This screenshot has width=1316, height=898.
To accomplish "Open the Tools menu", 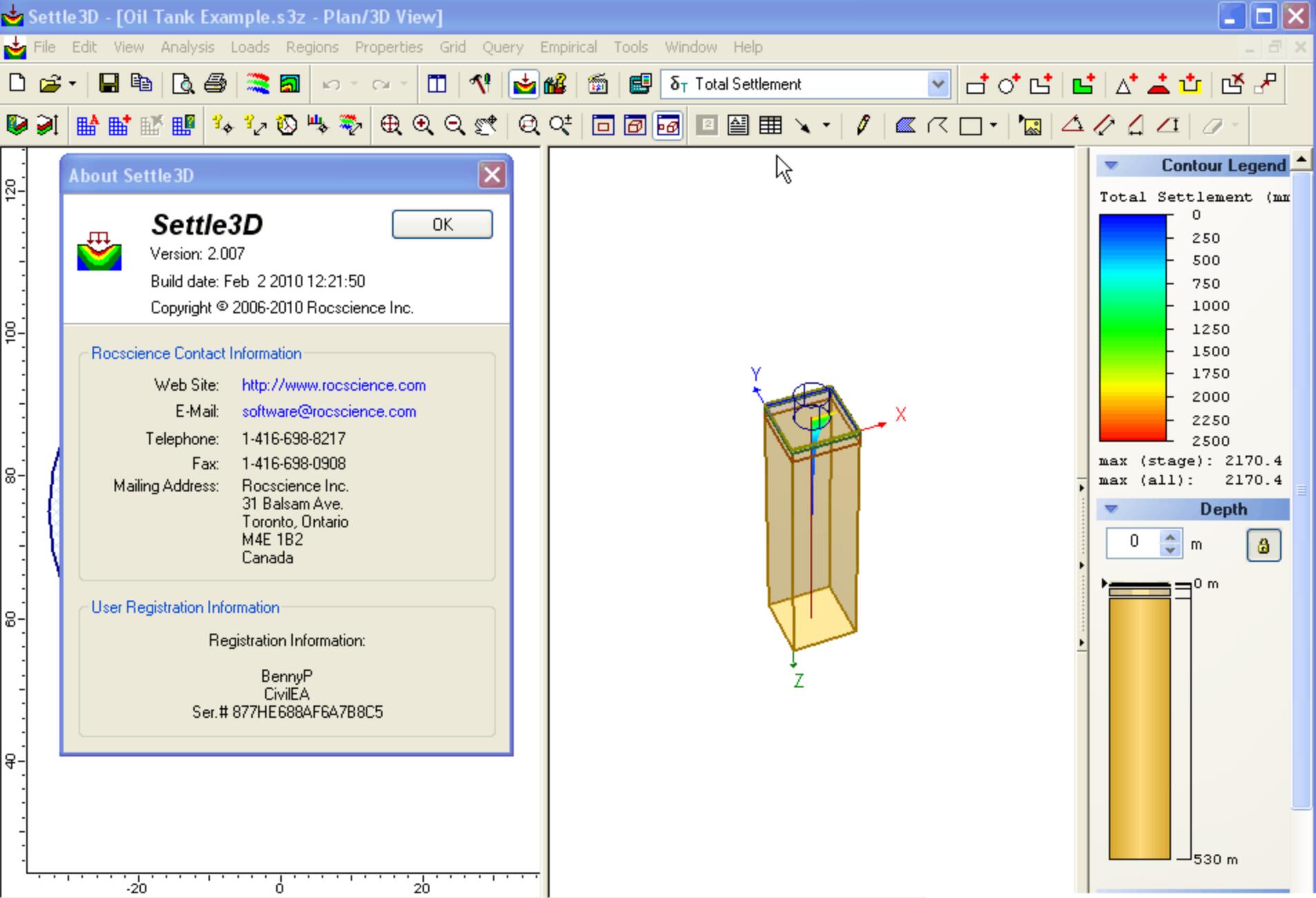I will pos(630,47).
